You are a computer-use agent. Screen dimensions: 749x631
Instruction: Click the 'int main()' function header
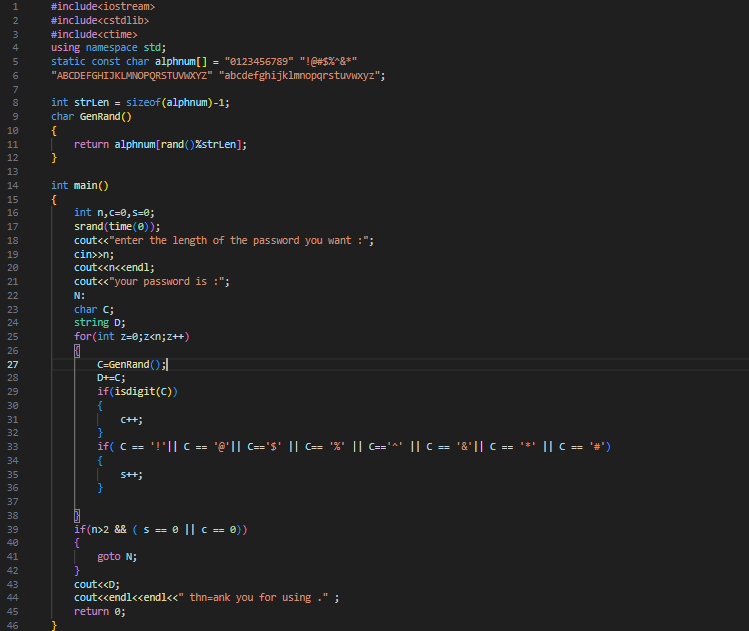pyautogui.click(x=80, y=185)
